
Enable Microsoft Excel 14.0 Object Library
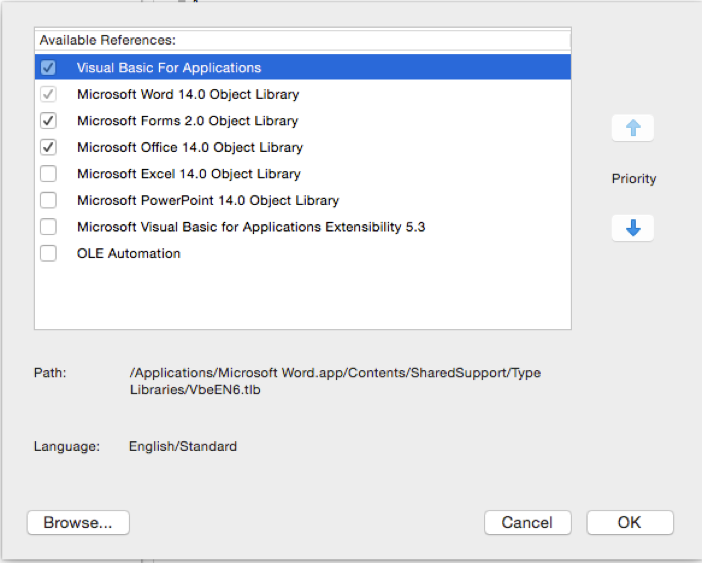click(x=48, y=174)
